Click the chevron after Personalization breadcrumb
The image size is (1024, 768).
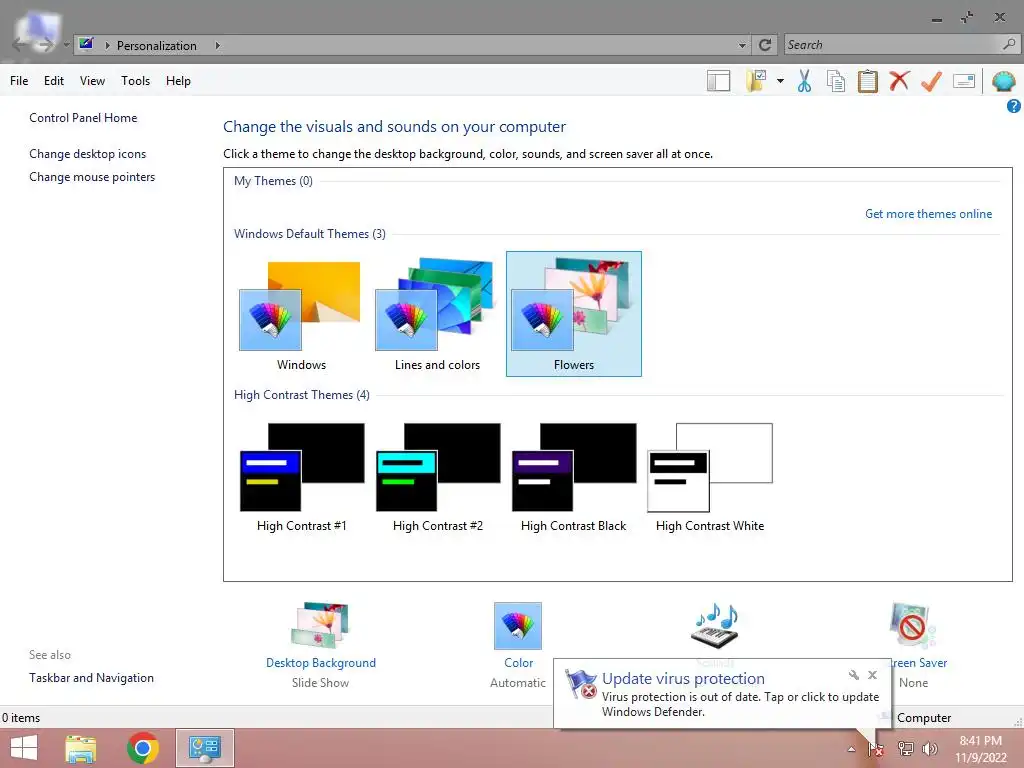pos(217,46)
